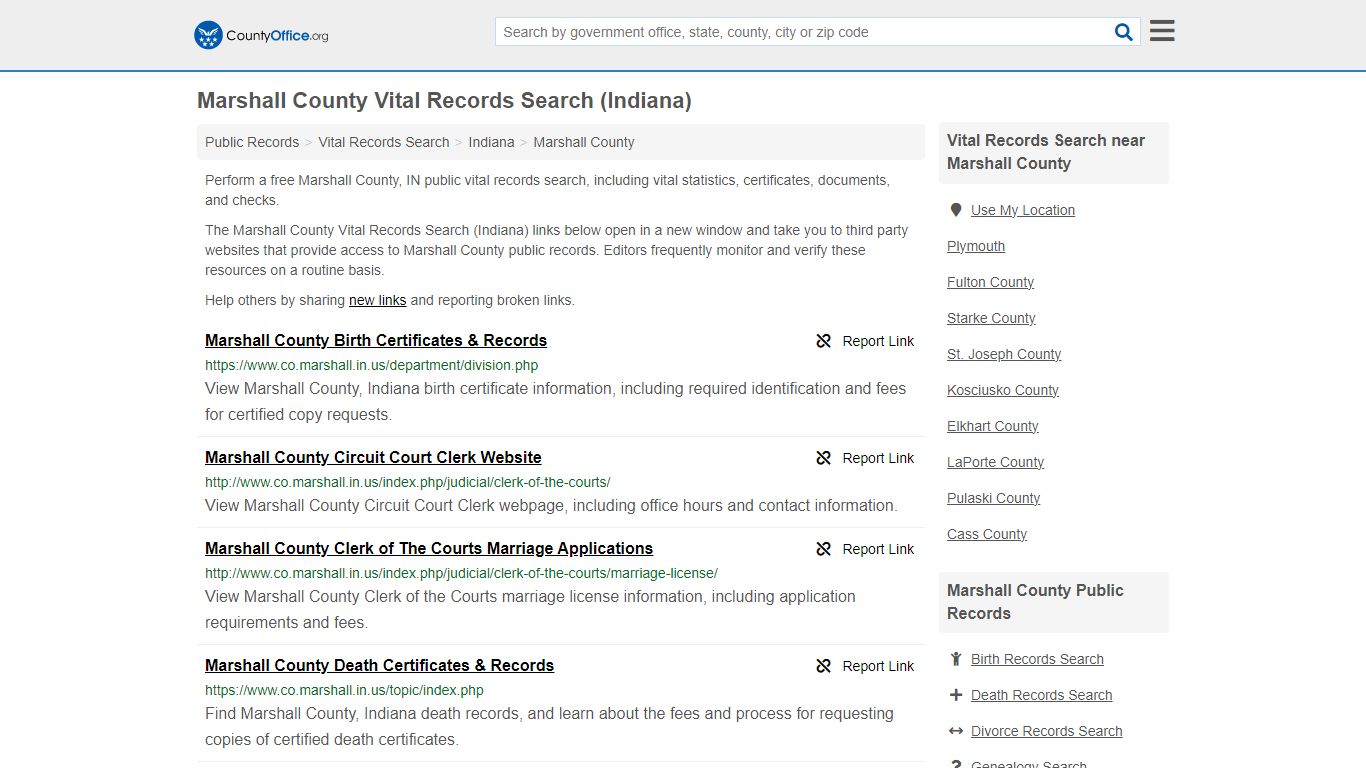Open Marshall County Birth Certificates & Records
The width and height of the screenshot is (1366, 768).
tap(376, 340)
